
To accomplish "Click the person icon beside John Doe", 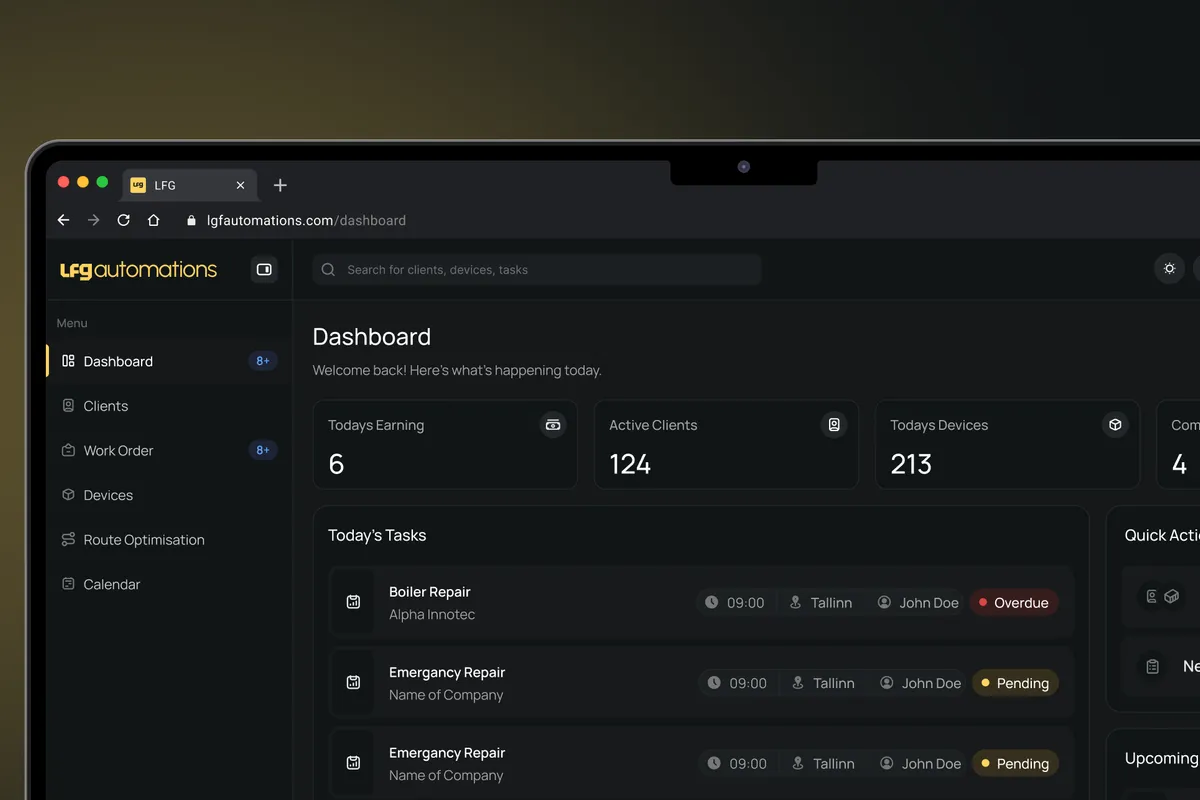I will point(884,602).
